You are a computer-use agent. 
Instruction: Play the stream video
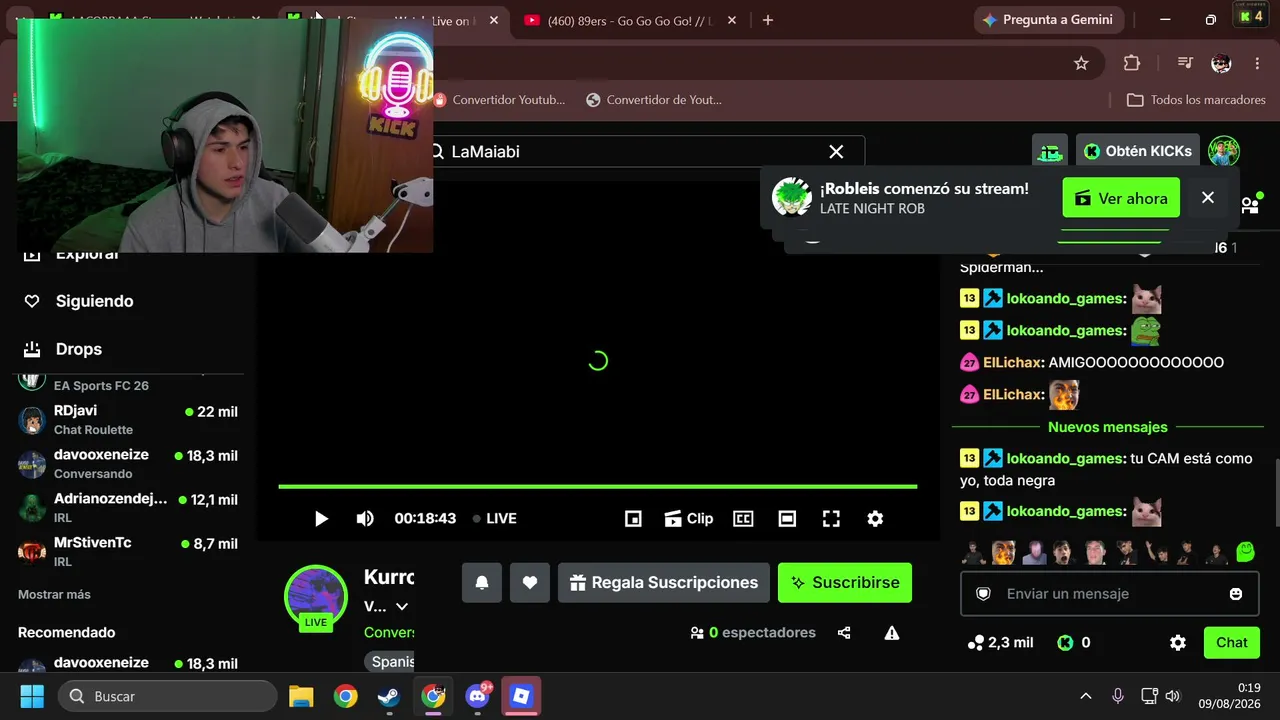[321, 518]
